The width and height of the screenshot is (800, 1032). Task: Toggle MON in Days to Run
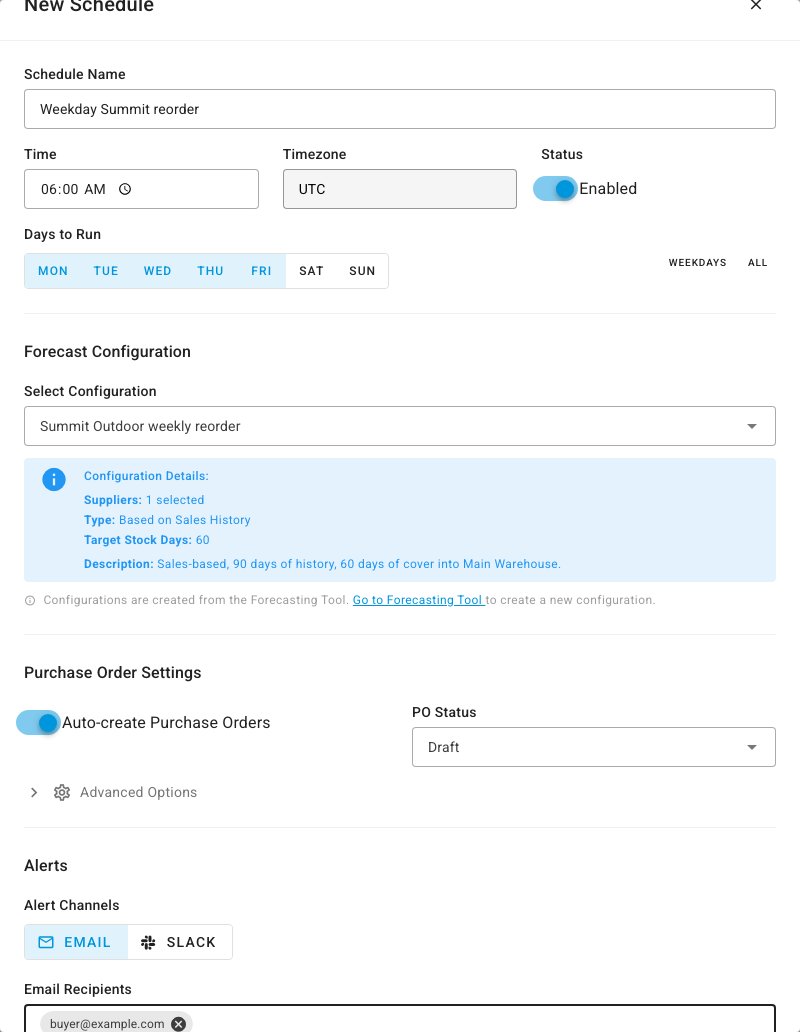coord(53,271)
